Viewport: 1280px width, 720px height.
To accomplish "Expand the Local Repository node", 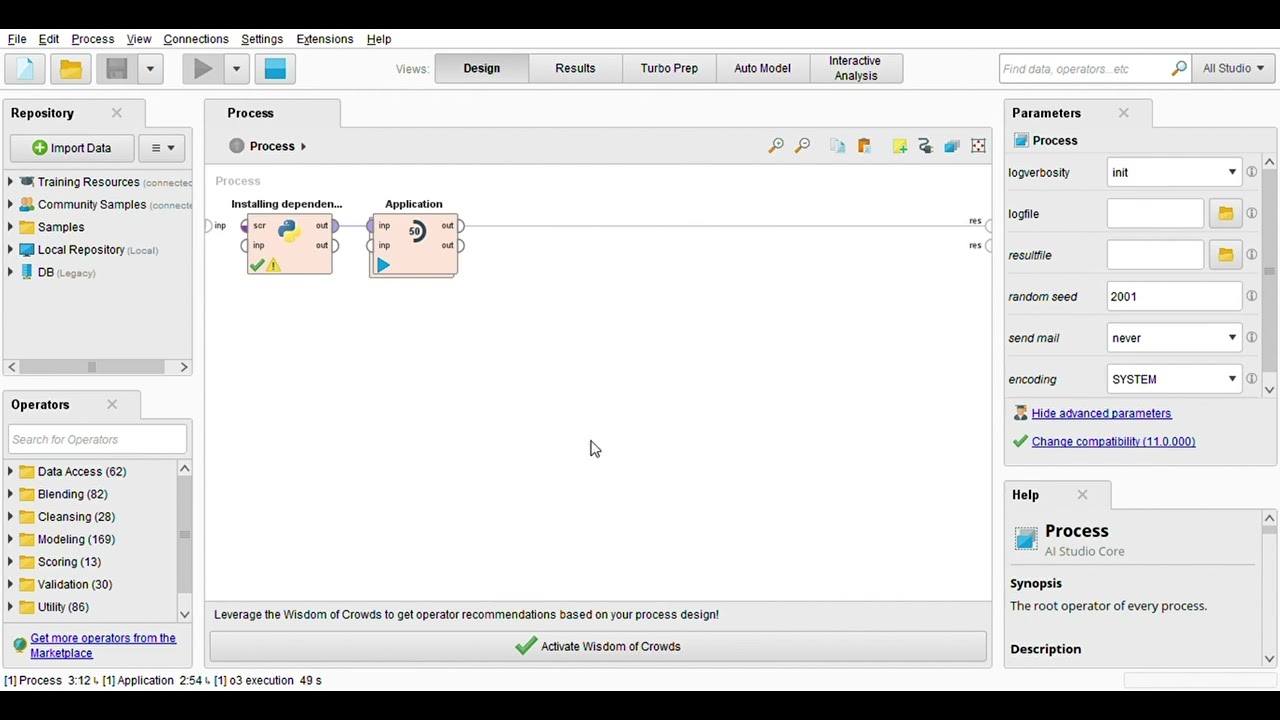I will click(10, 250).
